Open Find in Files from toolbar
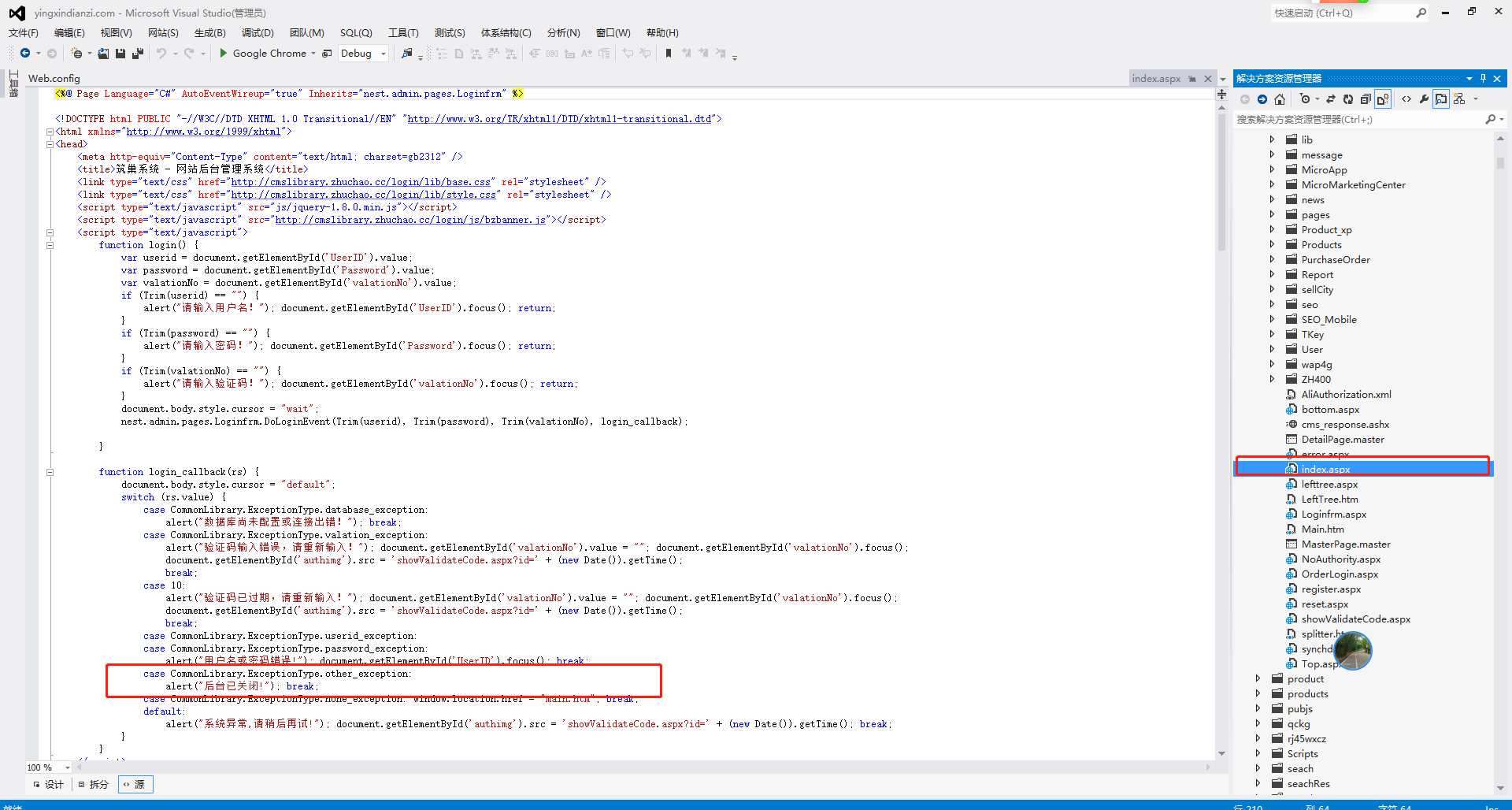Image resolution: width=1512 pixels, height=810 pixels. click(407, 53)
